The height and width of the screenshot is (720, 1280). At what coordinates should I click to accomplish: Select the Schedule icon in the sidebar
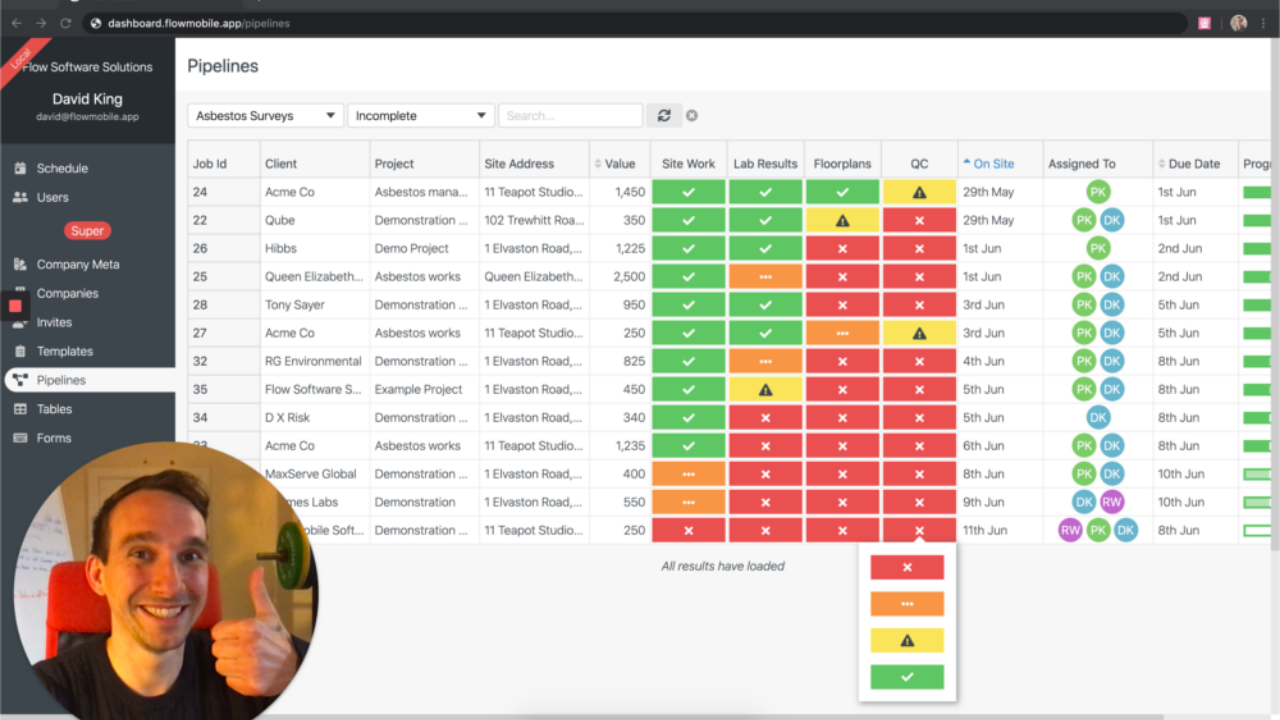[19, 168]
